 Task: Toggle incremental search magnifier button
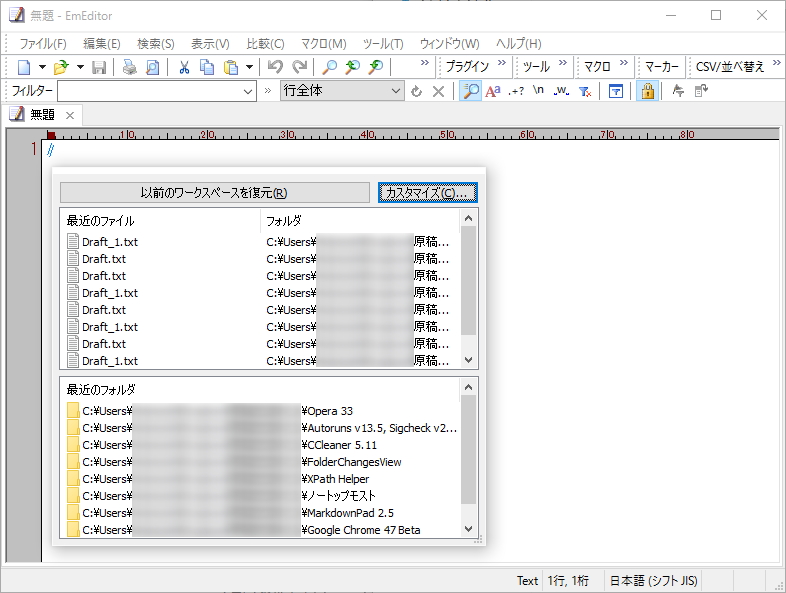tap(470, 91)
